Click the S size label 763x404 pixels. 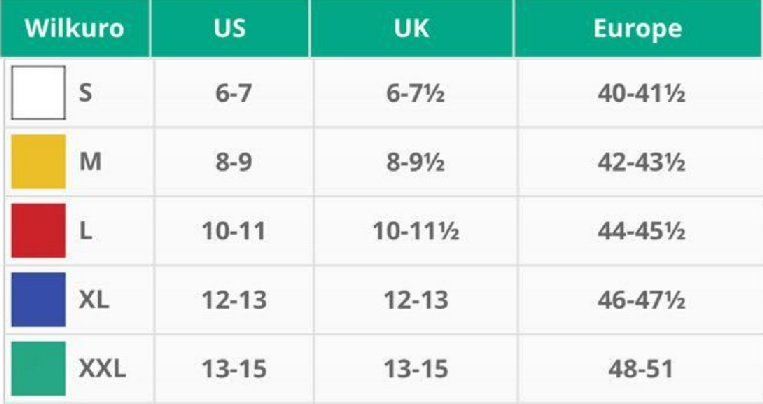[86, 93]
